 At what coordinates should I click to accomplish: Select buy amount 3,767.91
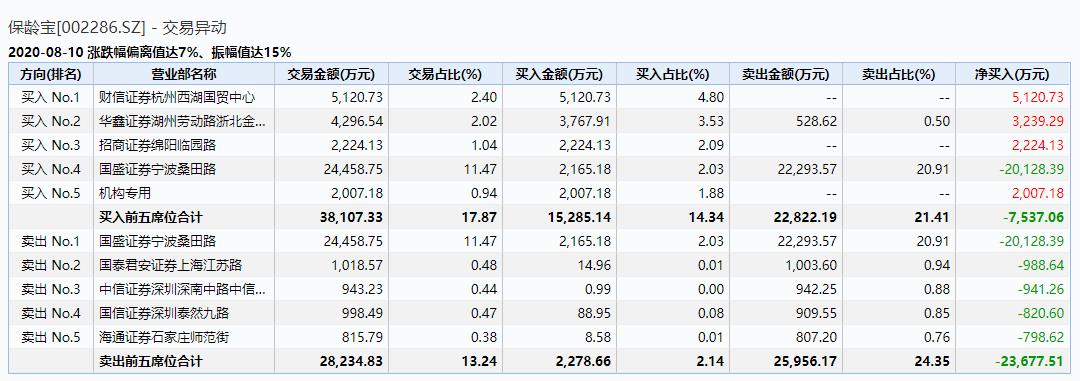tap(584, 121)
